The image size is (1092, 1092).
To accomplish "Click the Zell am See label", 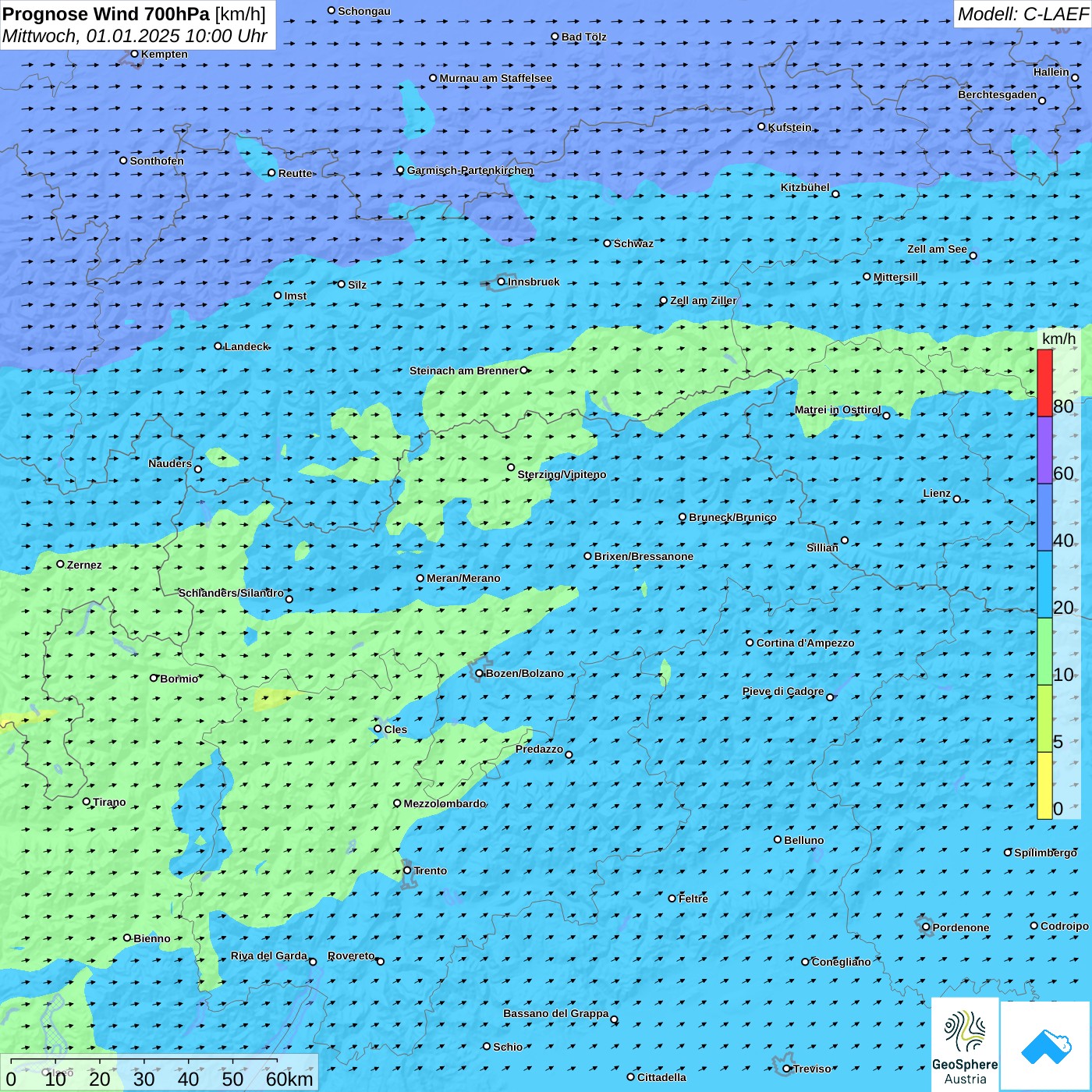I will [937, 249].
